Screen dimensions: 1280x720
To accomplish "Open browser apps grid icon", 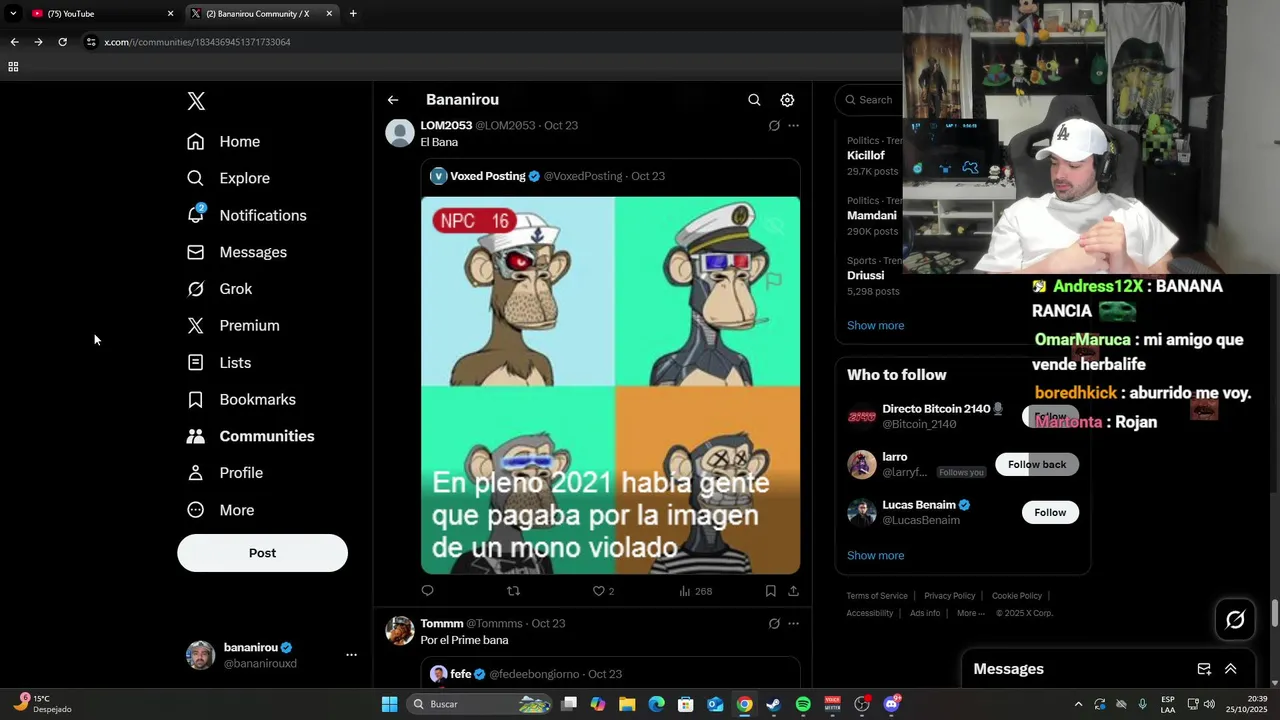I will (13, 67).
